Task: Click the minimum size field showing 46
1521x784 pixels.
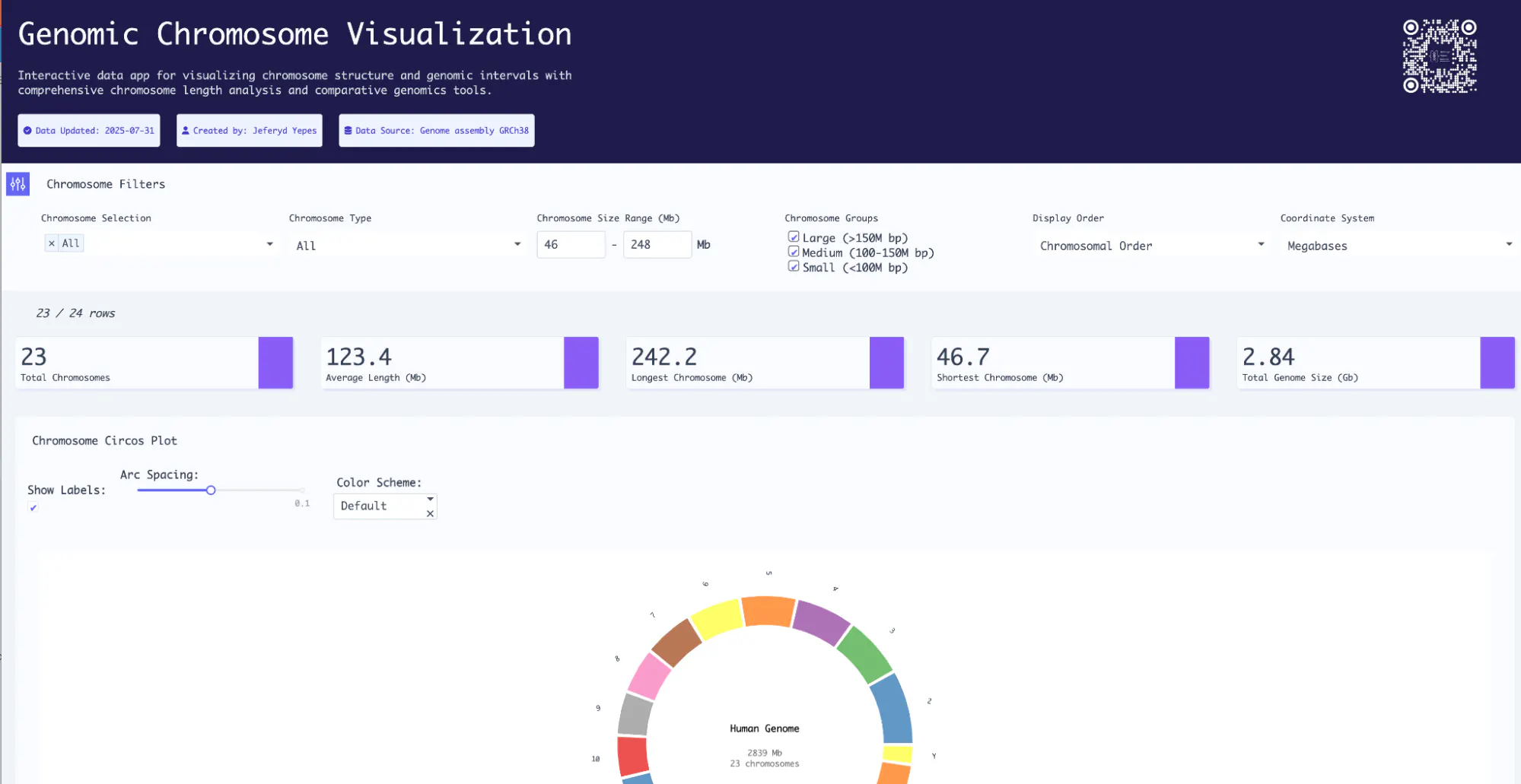Action: tap(571, 245)
